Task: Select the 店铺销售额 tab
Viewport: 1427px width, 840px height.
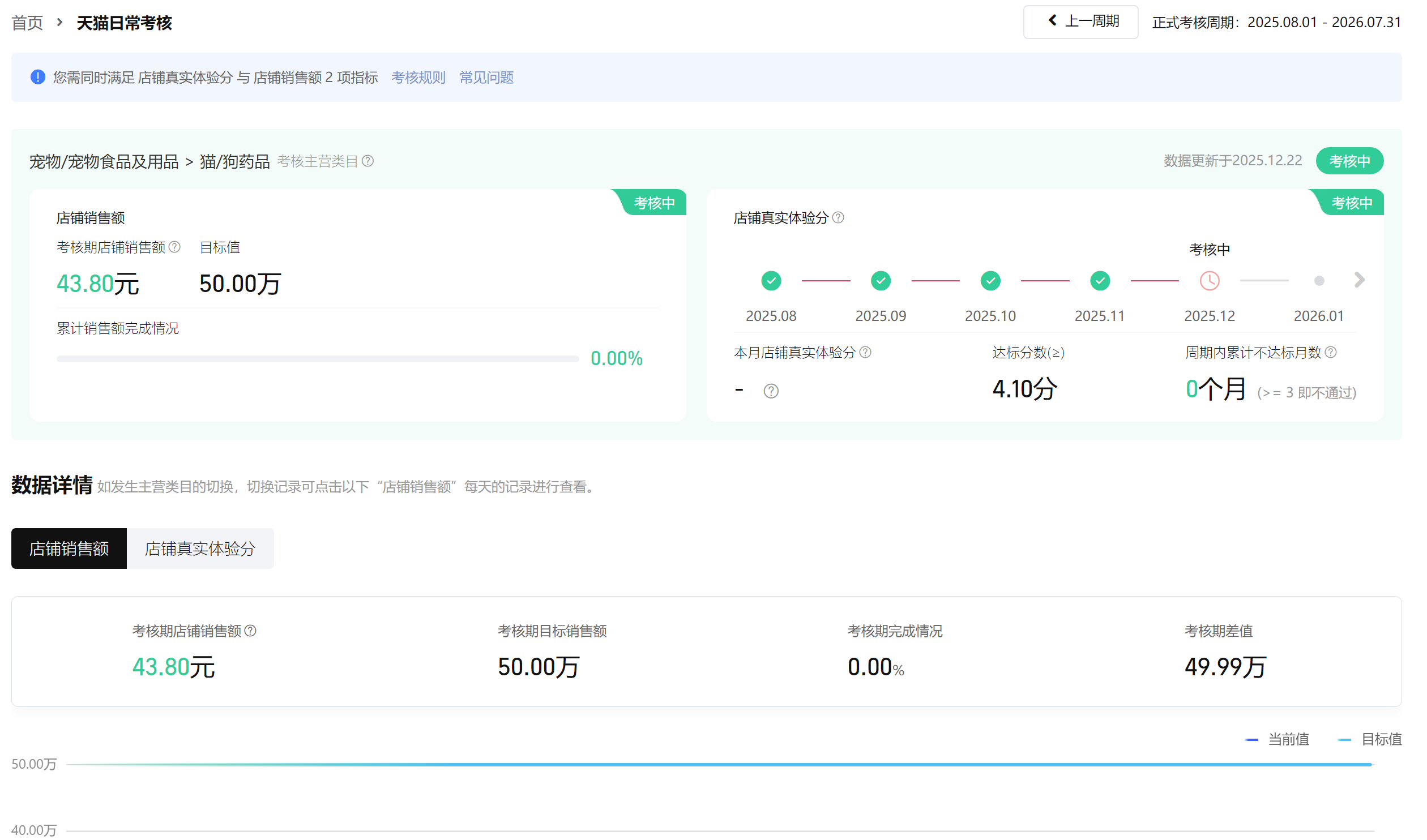Action: [x=69, y=549]
